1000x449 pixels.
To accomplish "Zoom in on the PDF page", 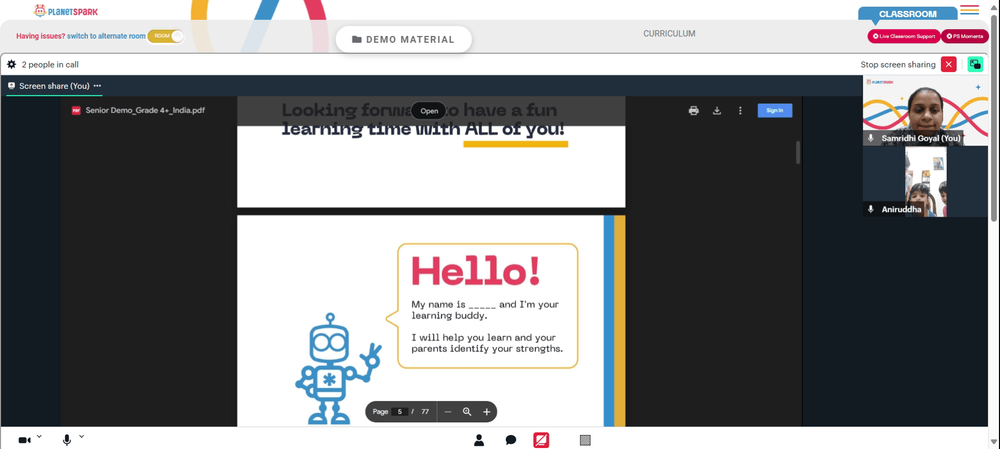I will pos(487,412).
